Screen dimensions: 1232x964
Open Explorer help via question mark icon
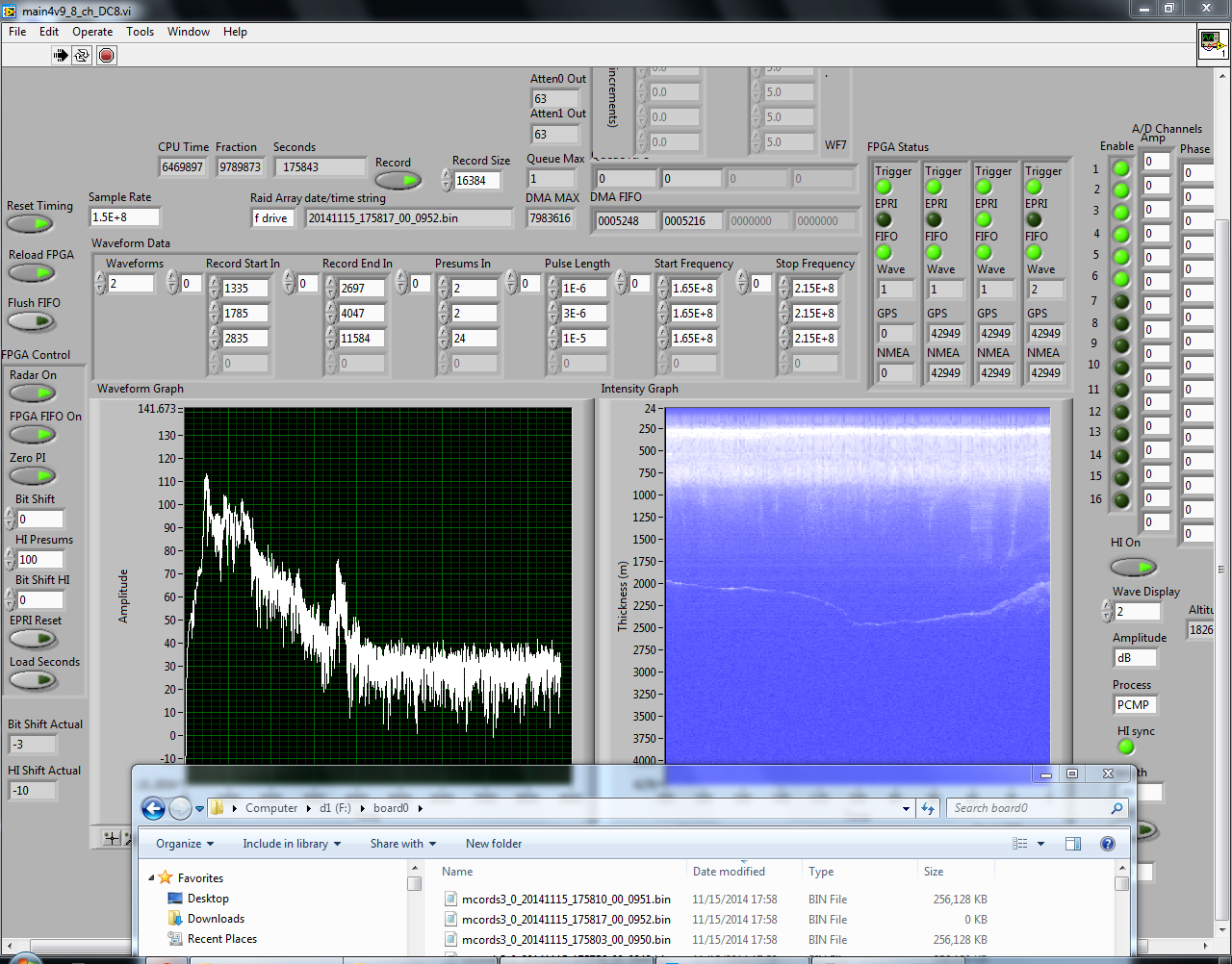[1108, 844]
